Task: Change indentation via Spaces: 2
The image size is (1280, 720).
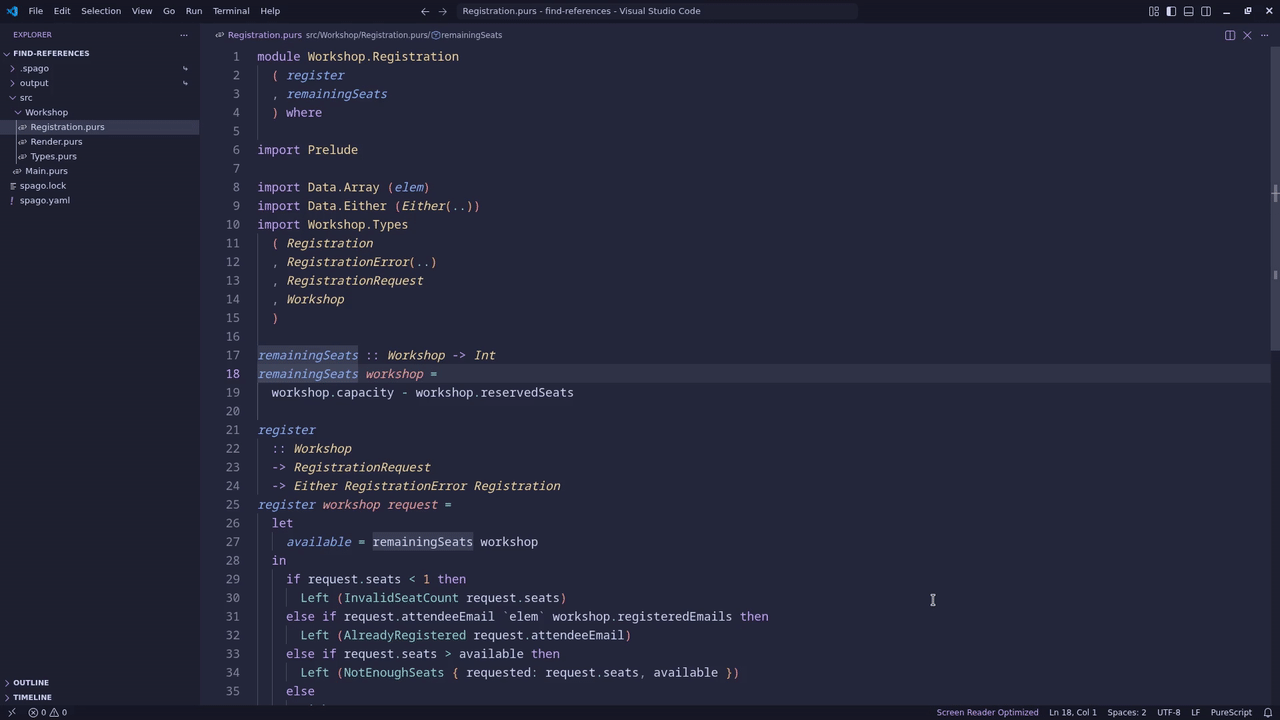Action: pos(1127,712)
